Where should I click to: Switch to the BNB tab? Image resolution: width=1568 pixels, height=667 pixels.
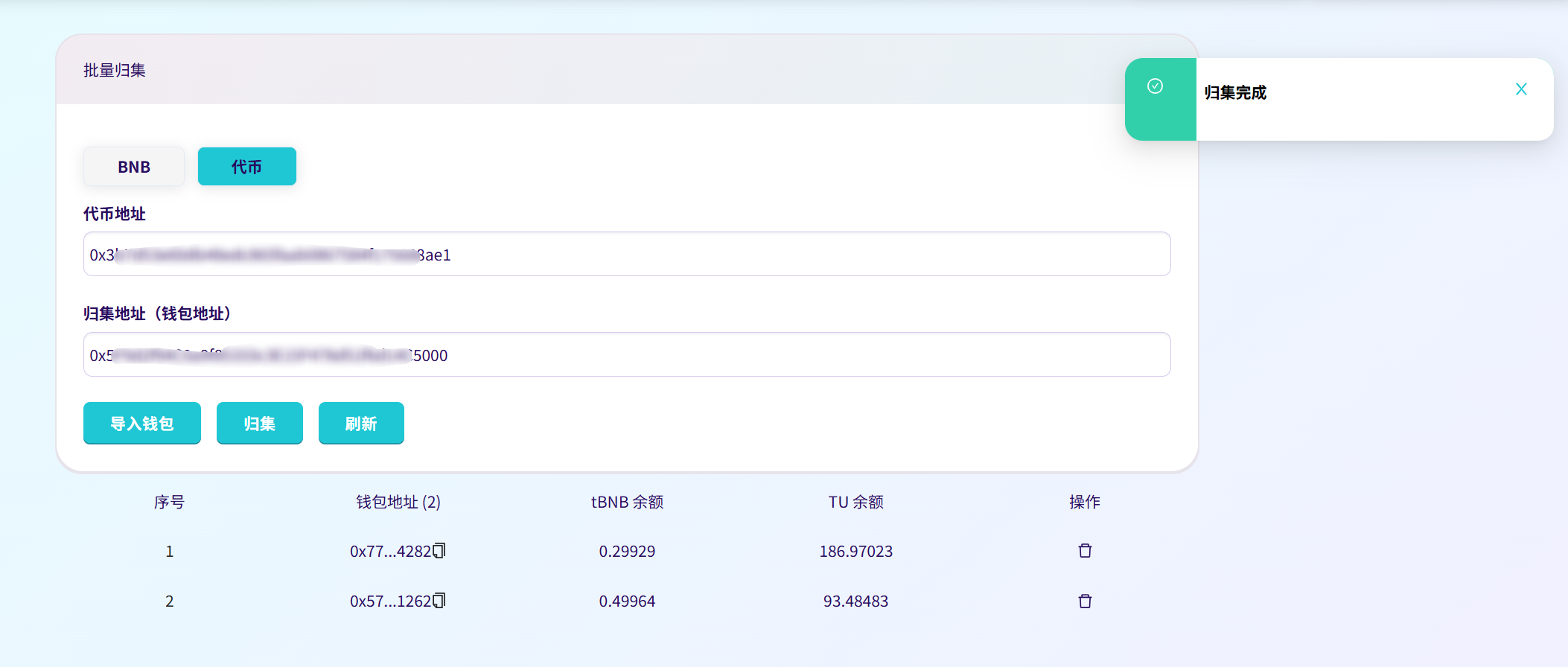pyautogui.click(x=134, y=167)
